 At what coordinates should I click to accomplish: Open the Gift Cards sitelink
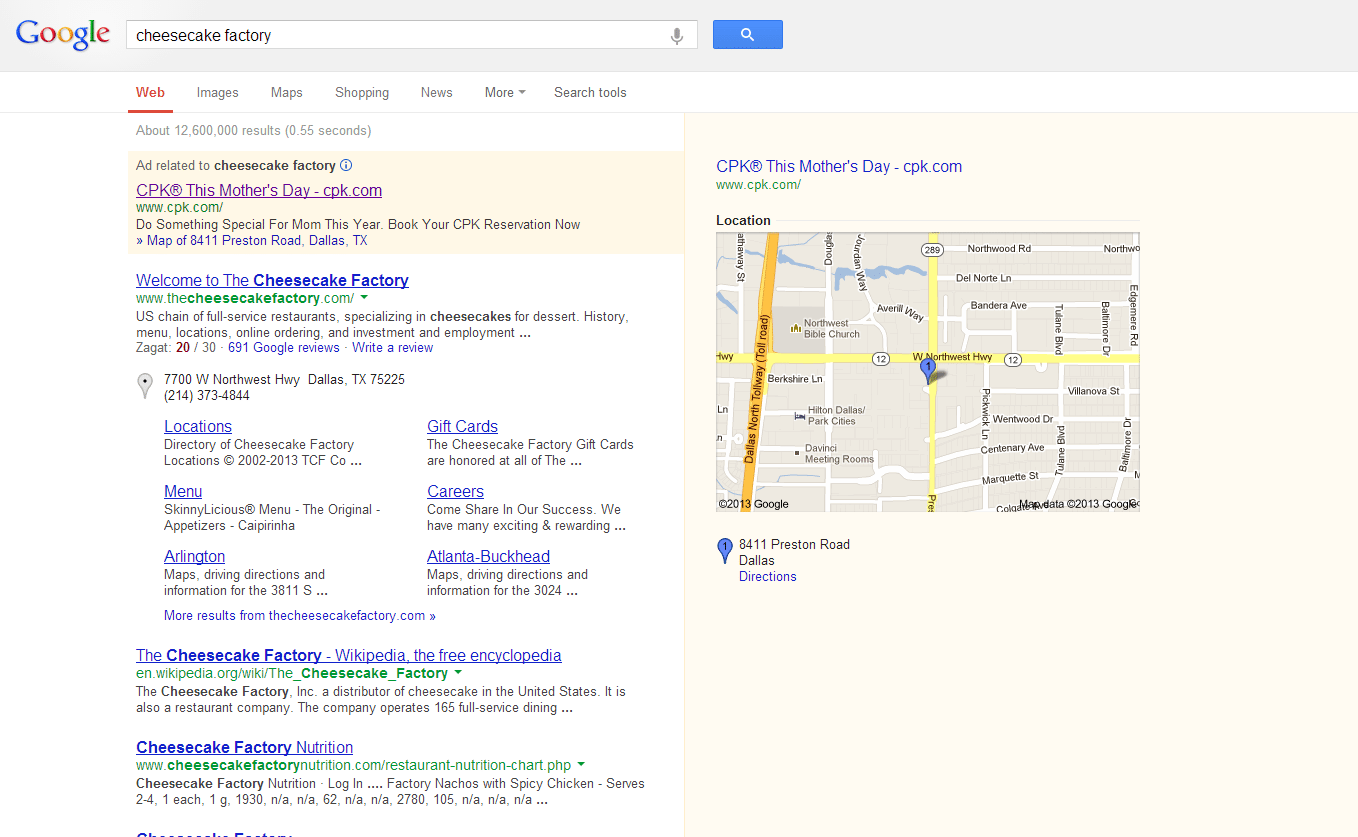(462, 426)
